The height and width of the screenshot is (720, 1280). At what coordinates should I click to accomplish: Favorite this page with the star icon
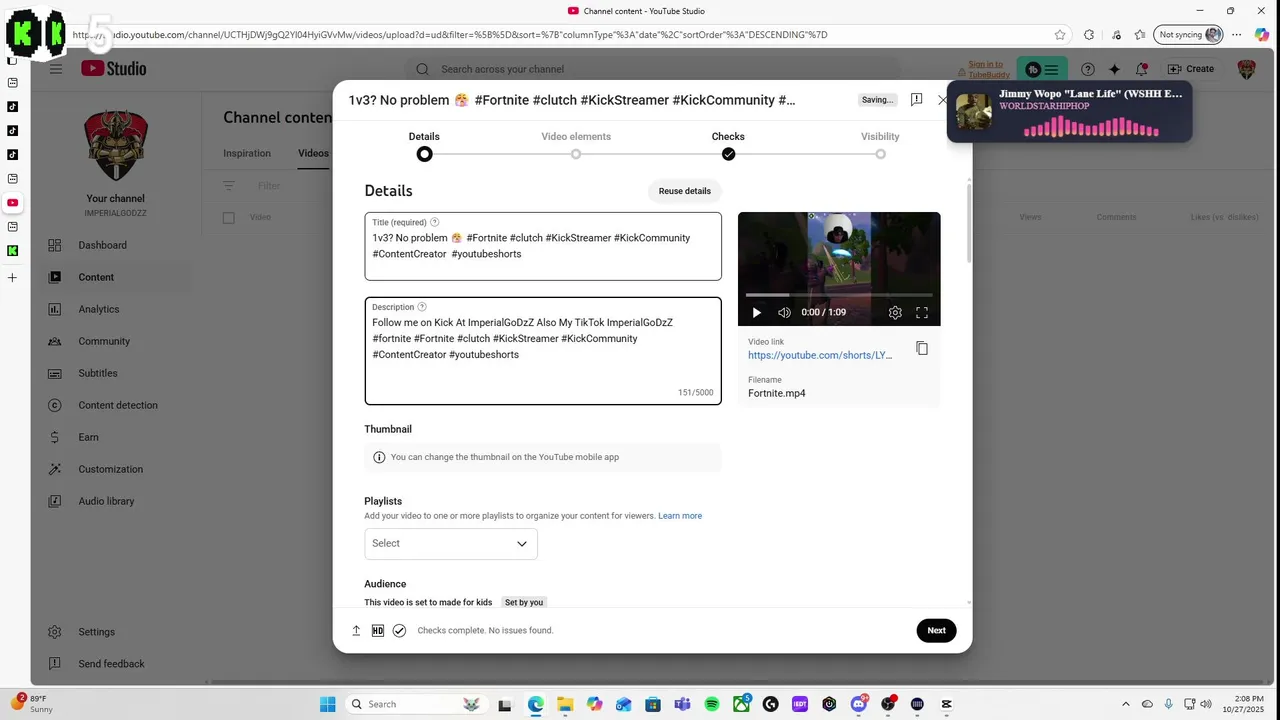1060,35
